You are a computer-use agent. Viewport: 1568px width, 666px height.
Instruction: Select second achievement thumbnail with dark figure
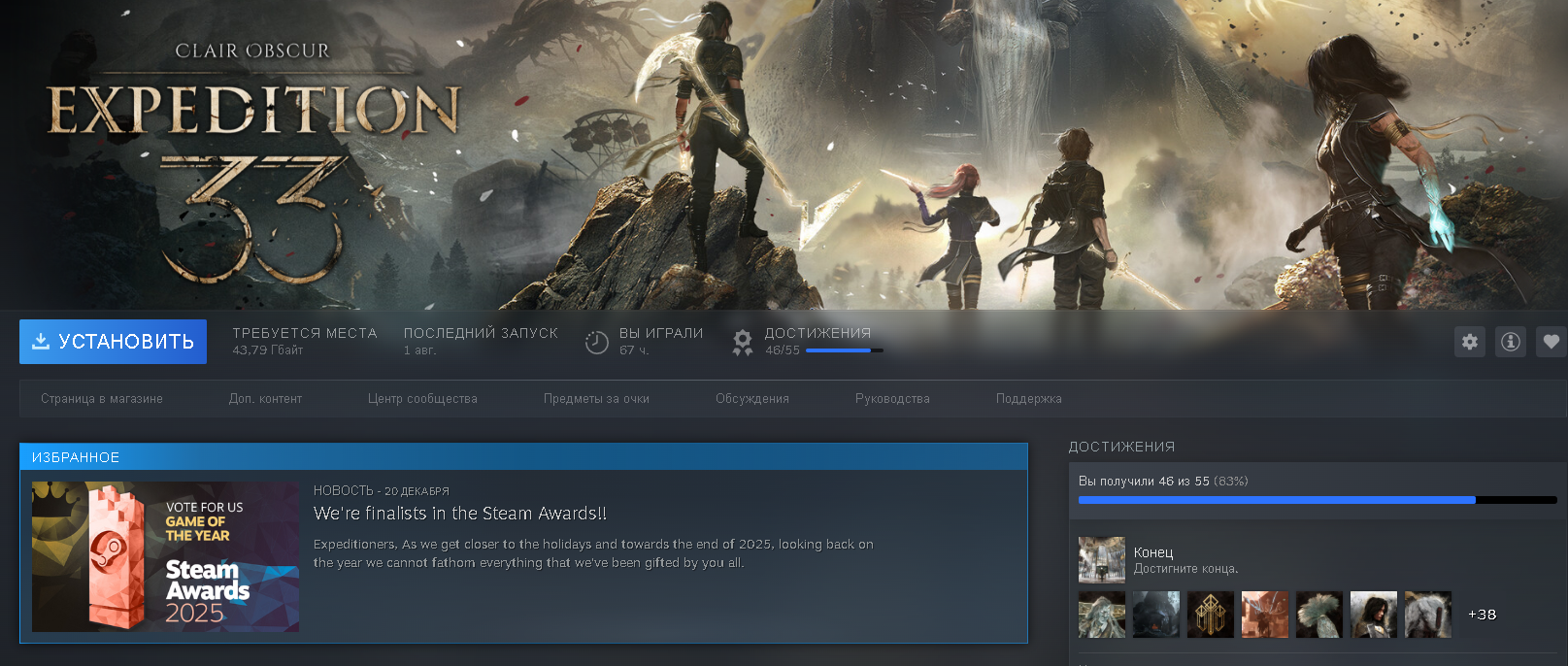point(1156,615)
